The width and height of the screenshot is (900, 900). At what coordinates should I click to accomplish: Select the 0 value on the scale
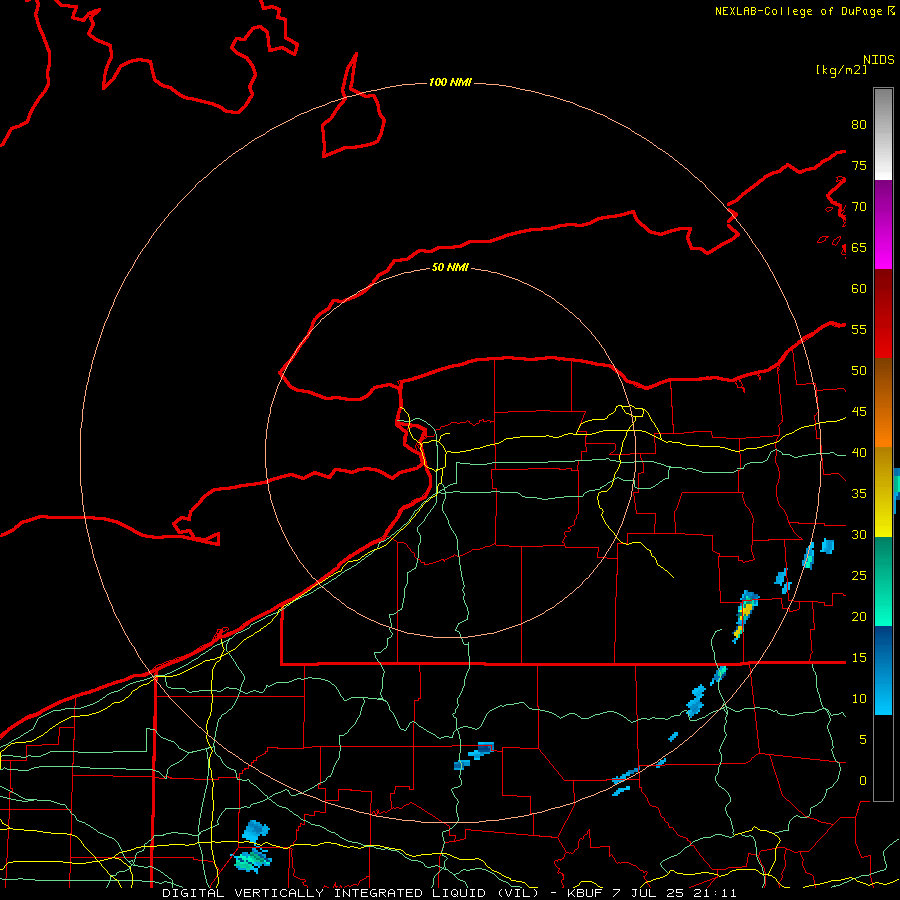click(863, 781)
